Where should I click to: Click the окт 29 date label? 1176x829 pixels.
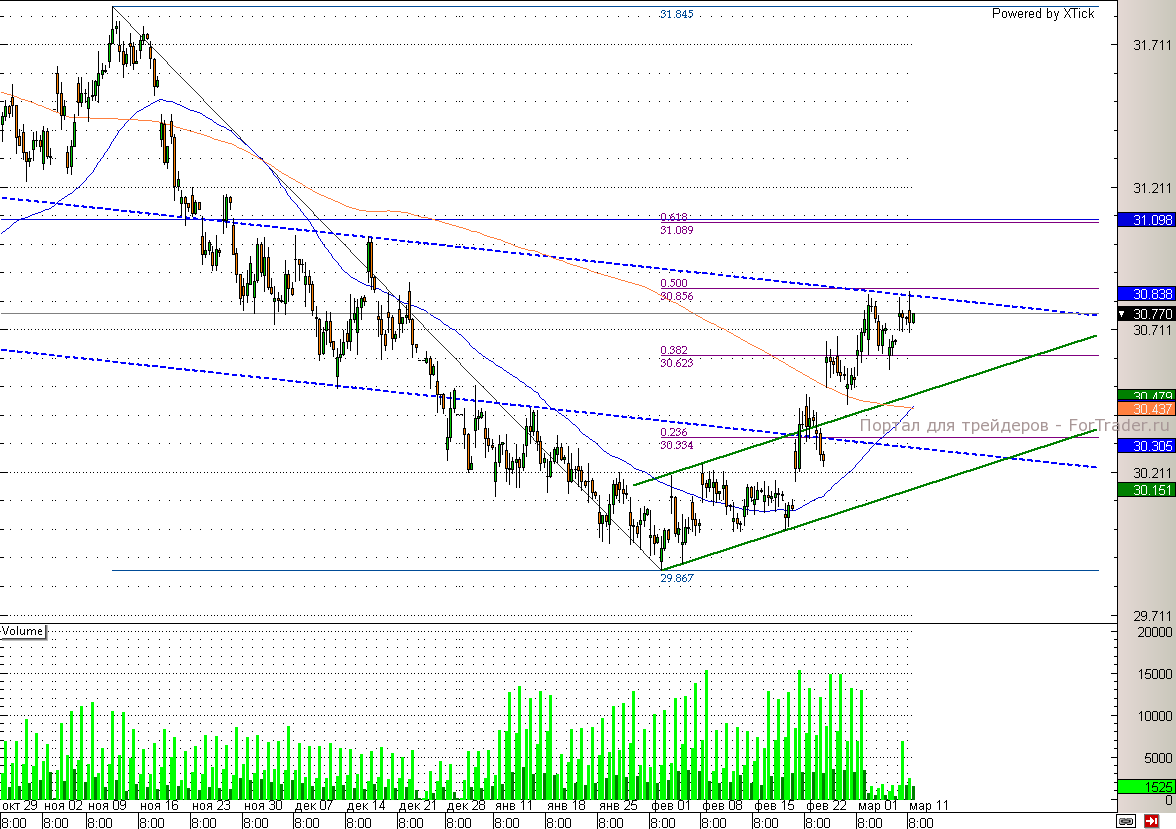click(x=20, y=806)
